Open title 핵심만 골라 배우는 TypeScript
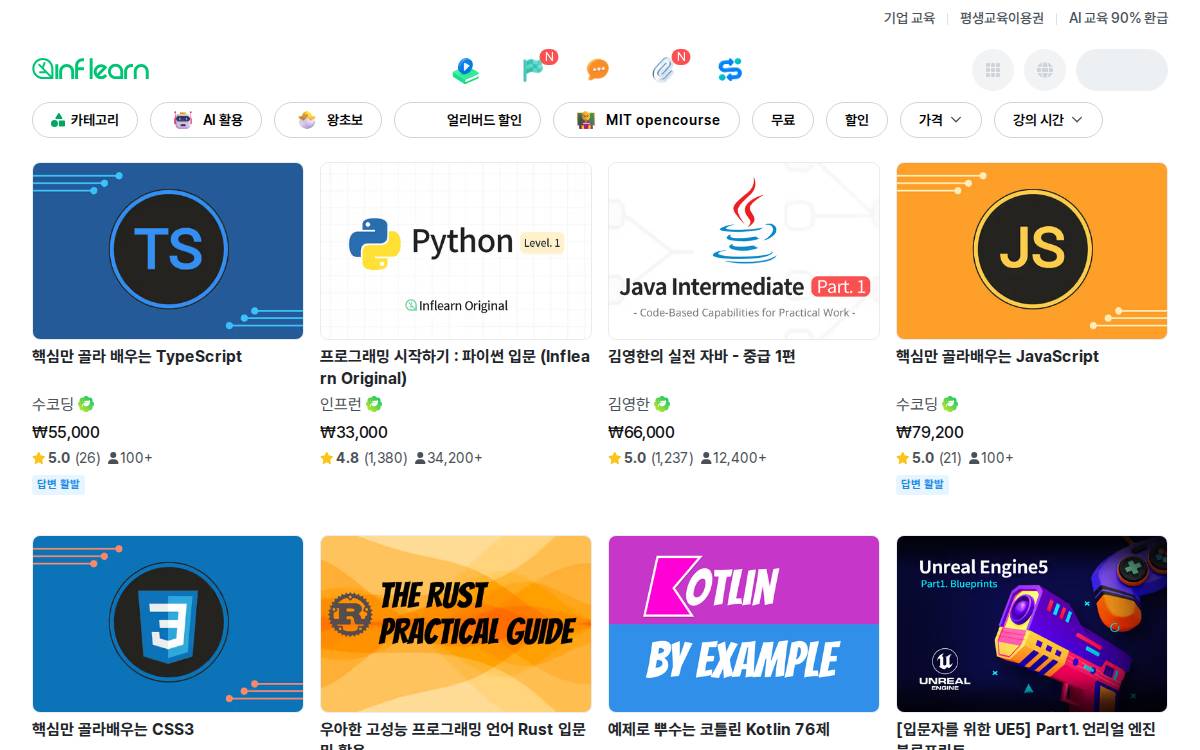 pyautogui.click(x=137, y=356)
